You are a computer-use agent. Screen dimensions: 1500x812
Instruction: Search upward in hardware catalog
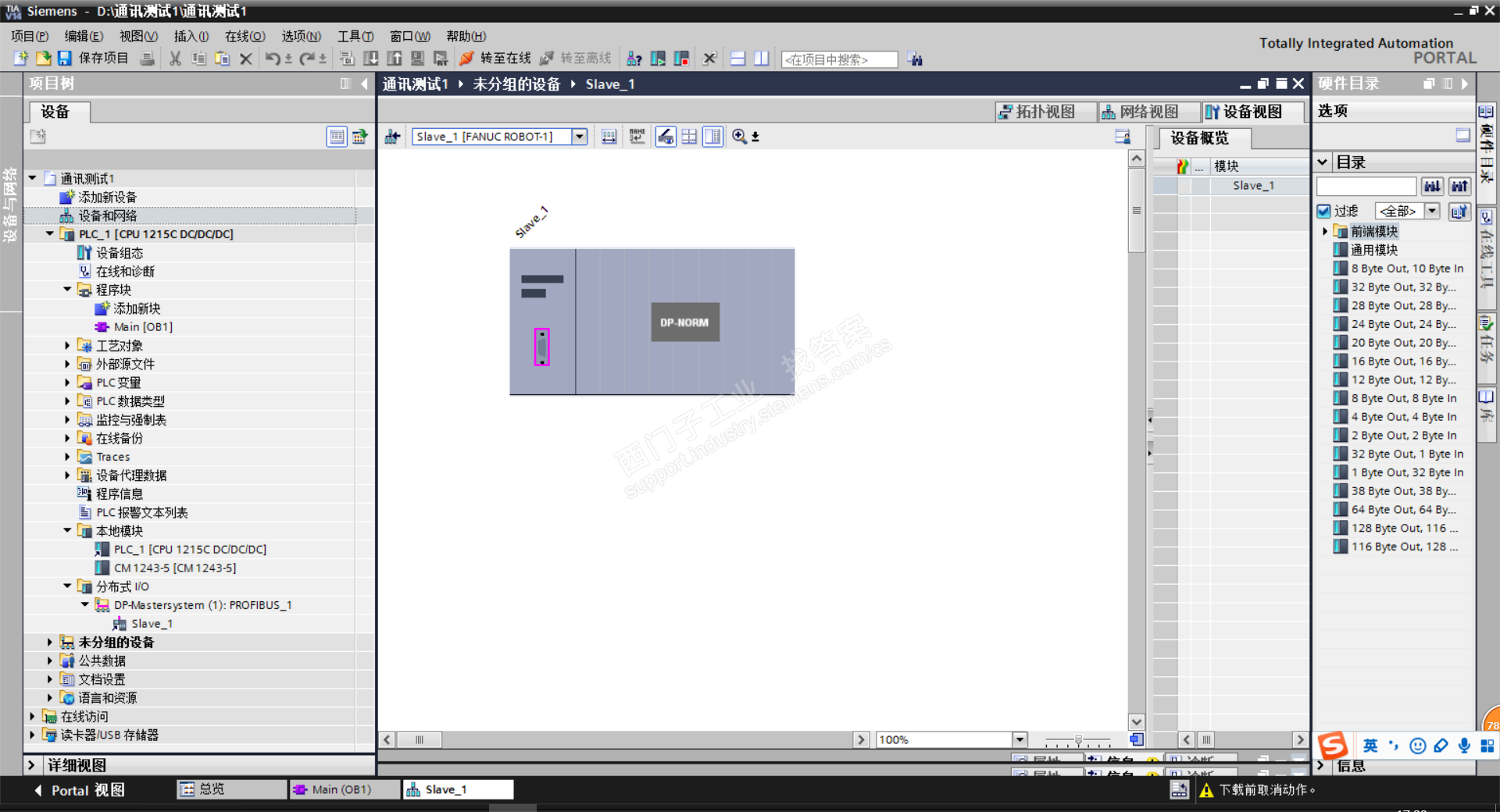coord(1459,186)
